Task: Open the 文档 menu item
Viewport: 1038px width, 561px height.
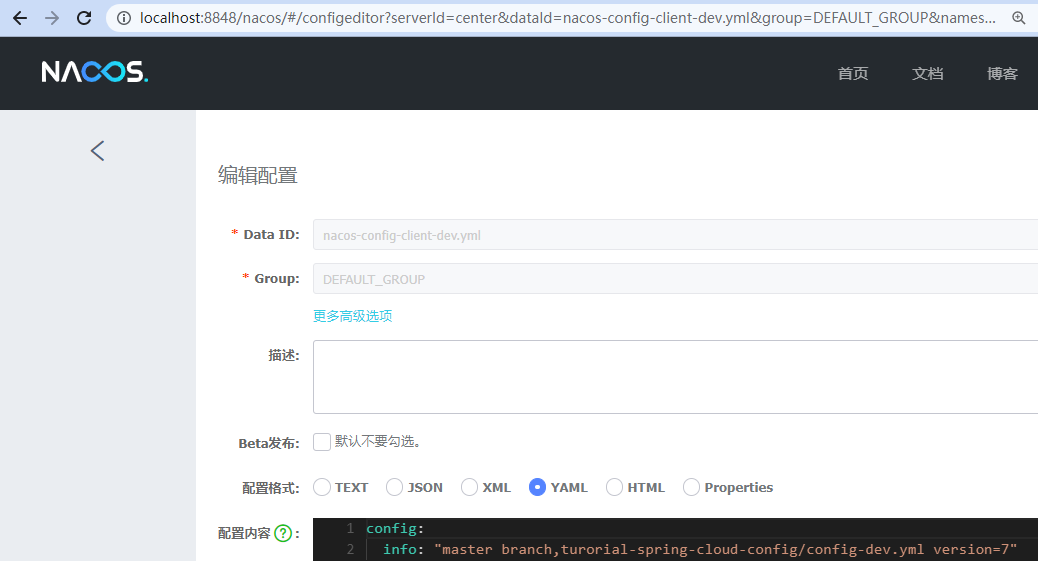Action: [927, 74]
